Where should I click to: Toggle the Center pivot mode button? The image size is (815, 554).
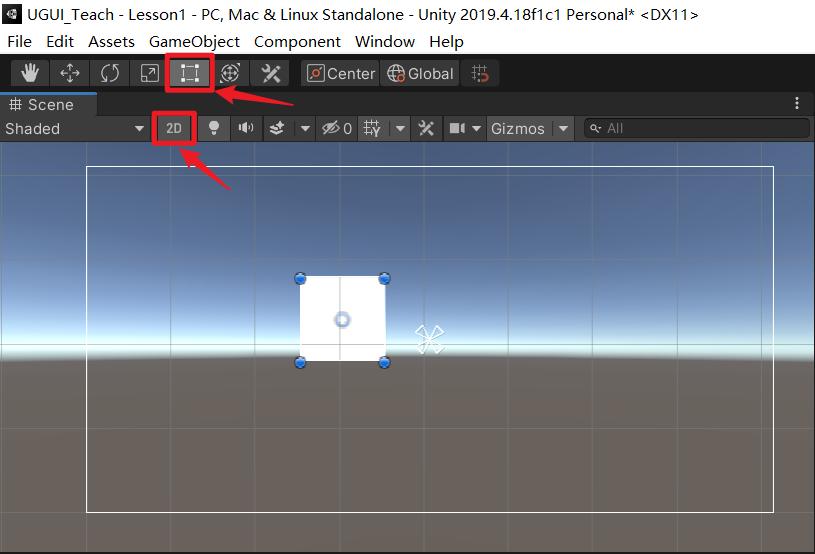click(340, 73)
